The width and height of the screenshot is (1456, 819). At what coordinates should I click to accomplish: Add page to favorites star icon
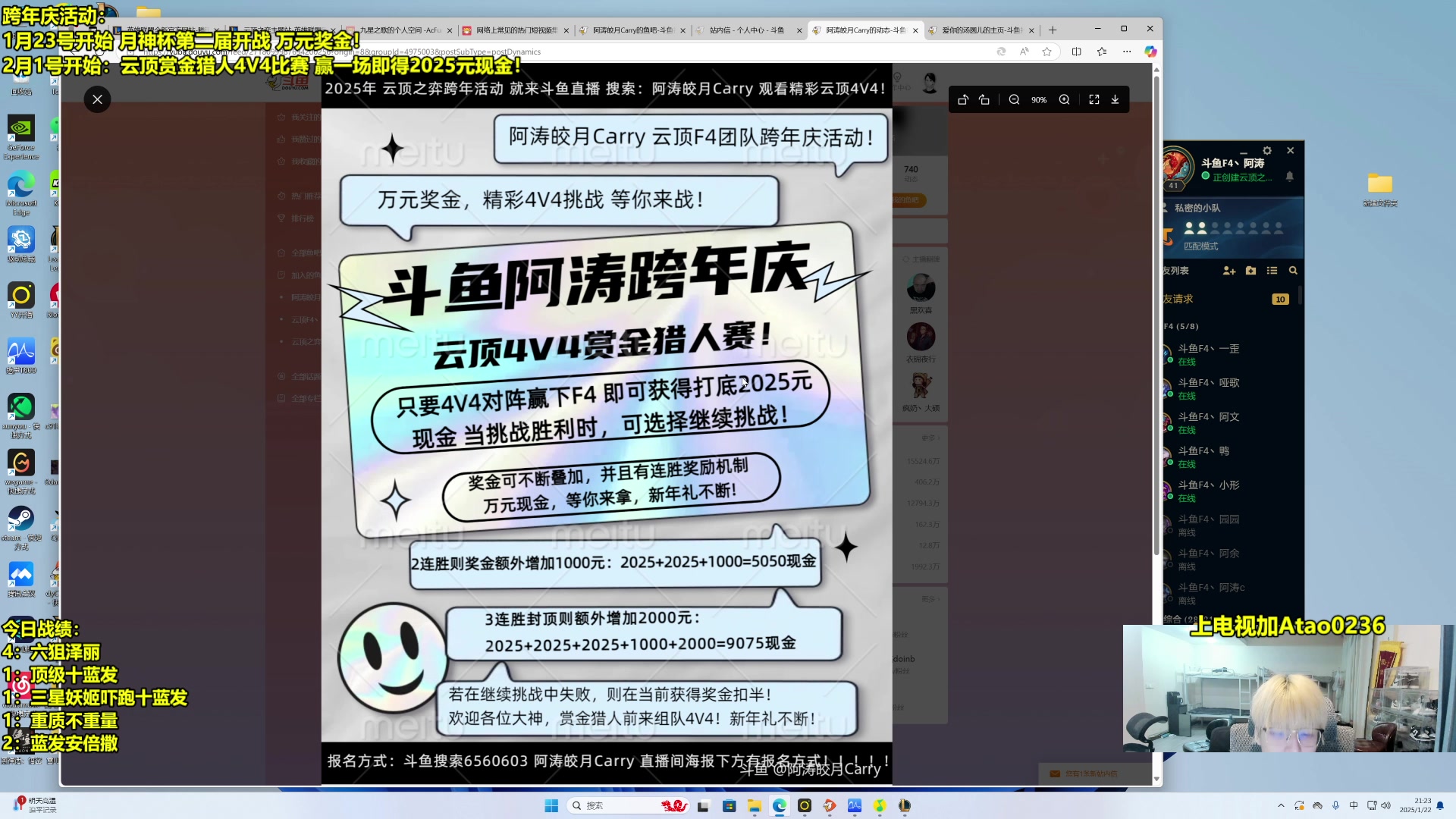(x=1047, y=52)
